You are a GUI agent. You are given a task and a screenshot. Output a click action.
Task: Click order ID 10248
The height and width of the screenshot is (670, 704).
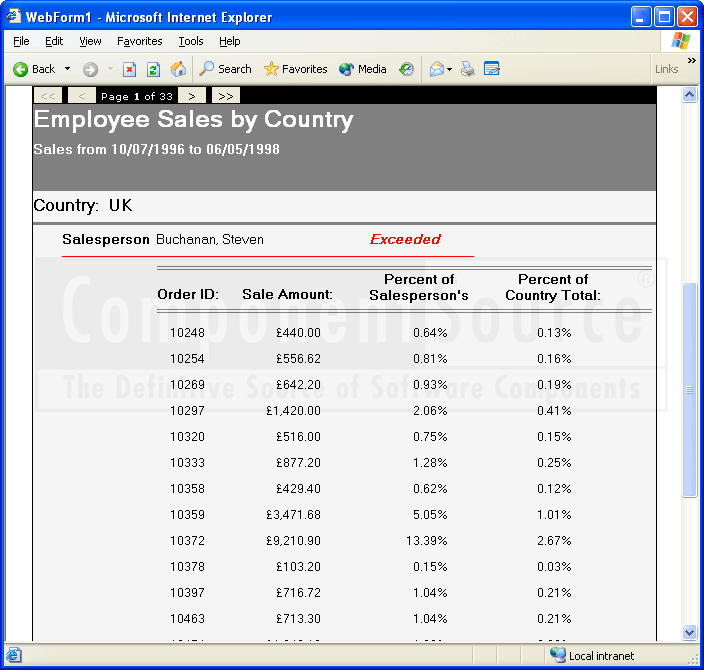pyautogui.click(x=187, y=333)
